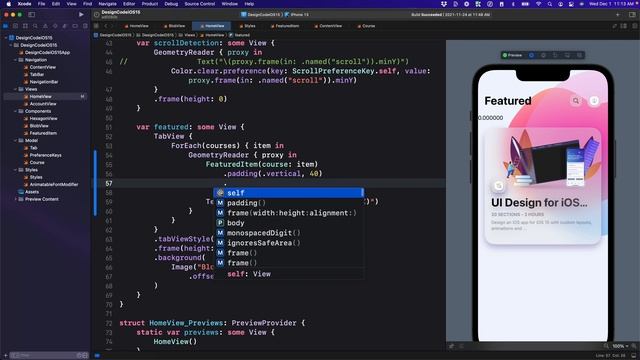The width and height of the screenshot is (640, 360).
Task: Choose the ignoresSafeArea() completion
Action: click(289, 243)
